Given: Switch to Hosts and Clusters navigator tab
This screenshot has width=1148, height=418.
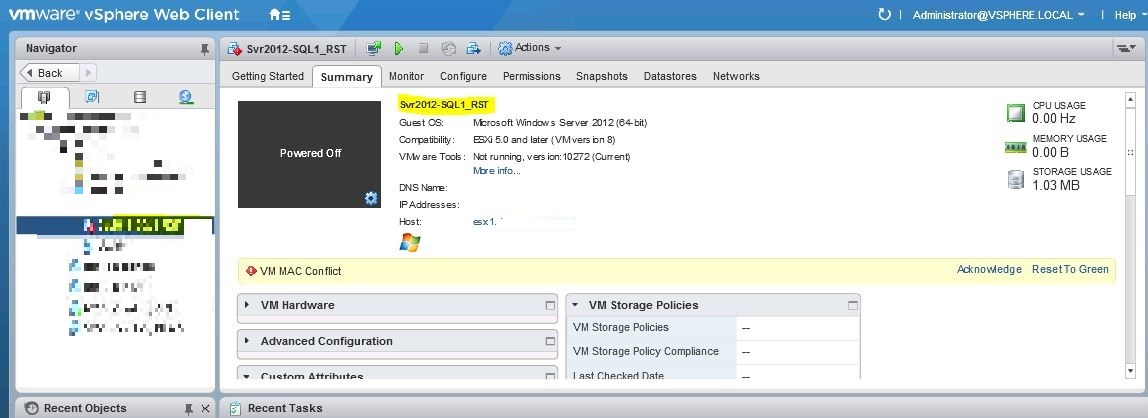Looking at the screenshot, I should [44, 97].
